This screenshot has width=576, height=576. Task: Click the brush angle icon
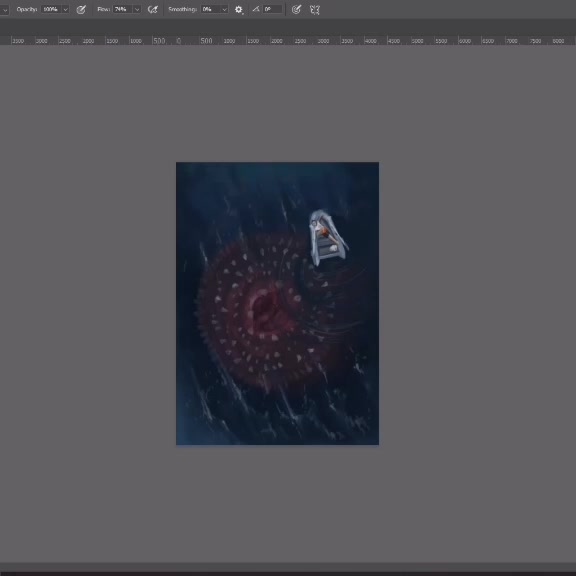tap(256, 9)
